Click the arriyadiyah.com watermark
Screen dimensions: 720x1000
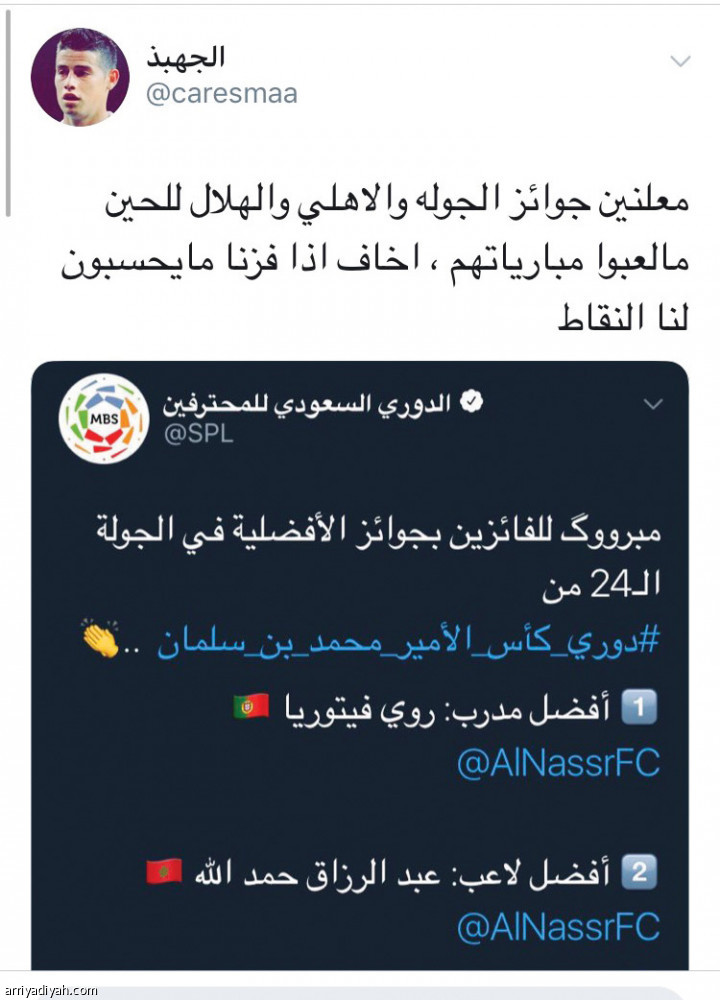click(x=48, y=990)
